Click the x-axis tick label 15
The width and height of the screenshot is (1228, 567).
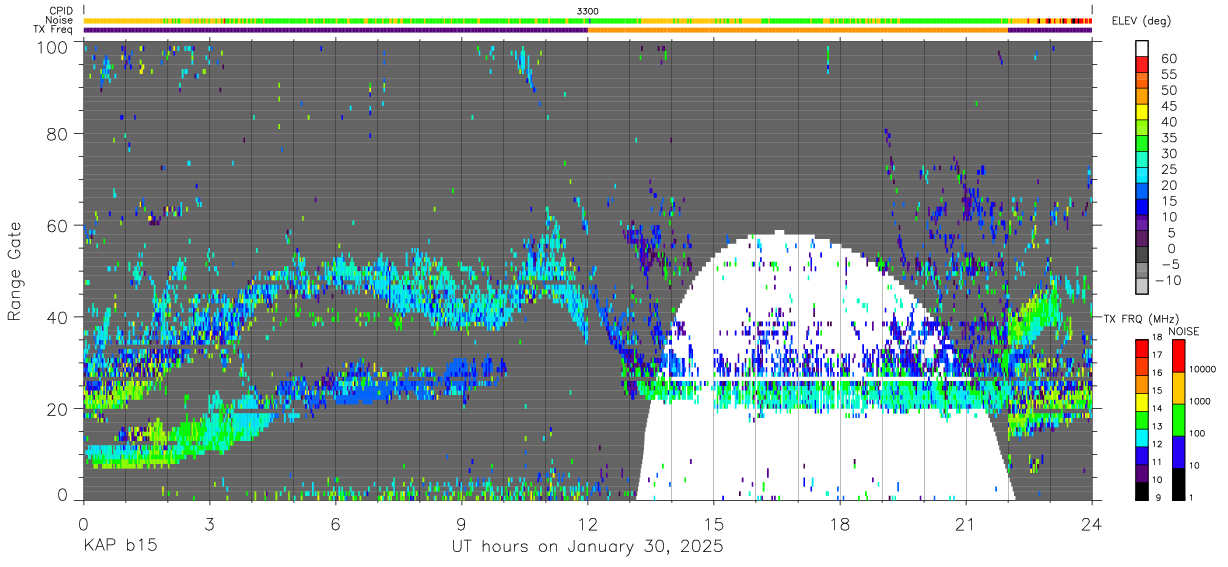click(714, 523)
